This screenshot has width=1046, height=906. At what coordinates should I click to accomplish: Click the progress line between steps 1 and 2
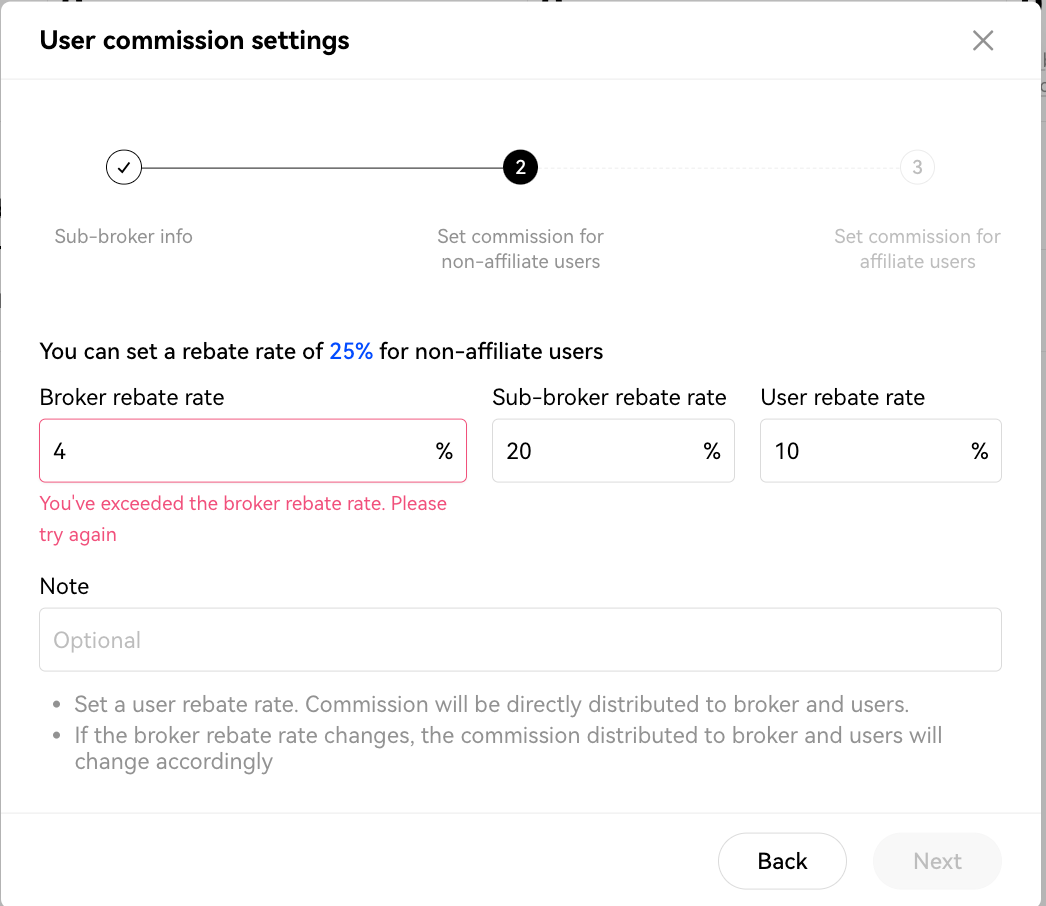[x=320, y=167]
